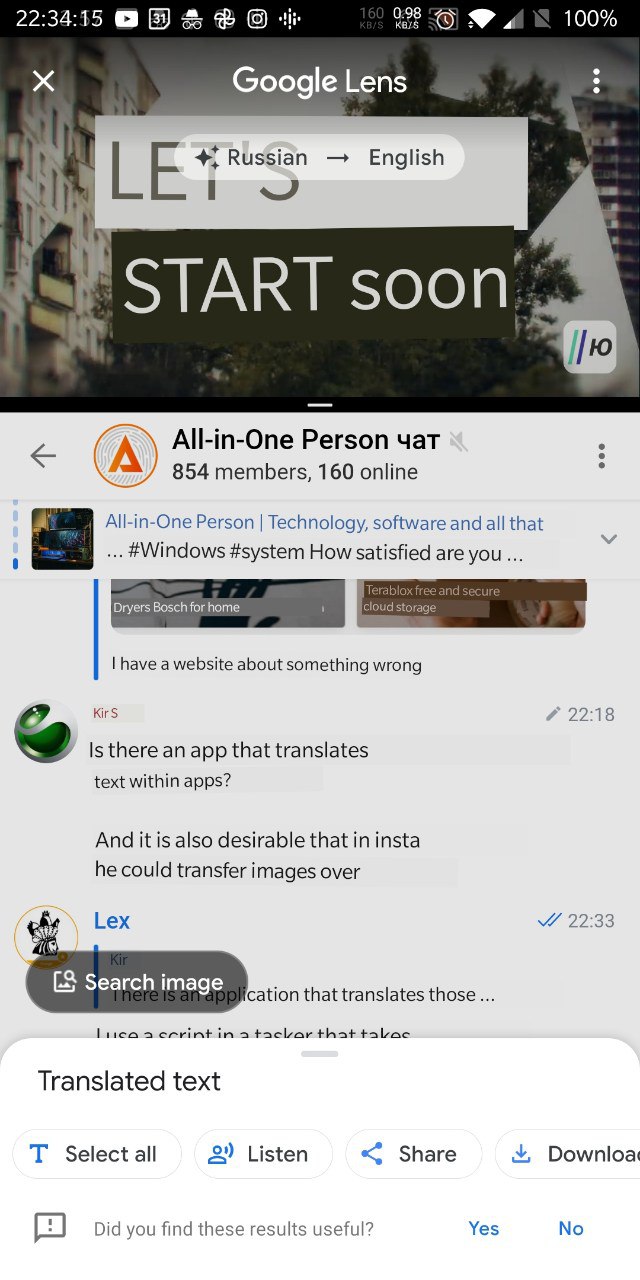
Task: Tap the Translated text sheet handle
Action: [x=320, y=1053]
